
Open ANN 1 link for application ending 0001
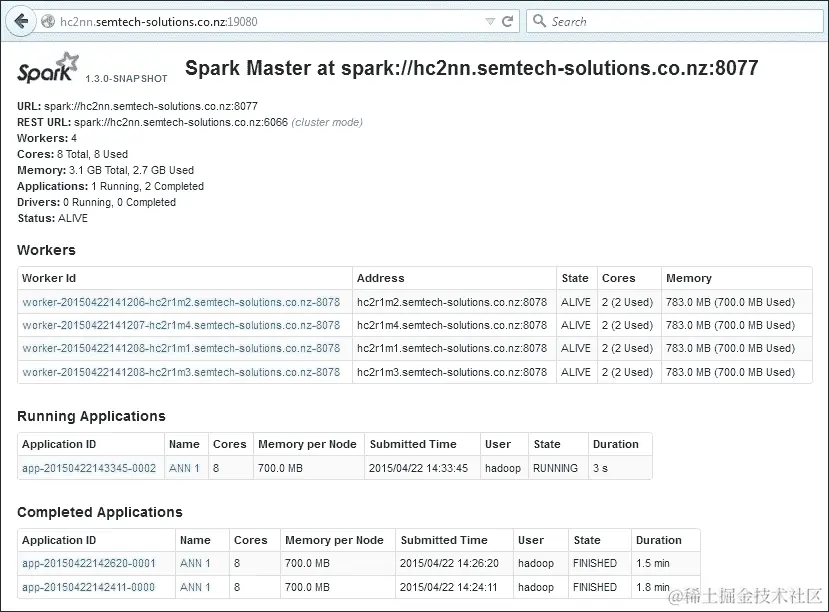tap(195, 563)
